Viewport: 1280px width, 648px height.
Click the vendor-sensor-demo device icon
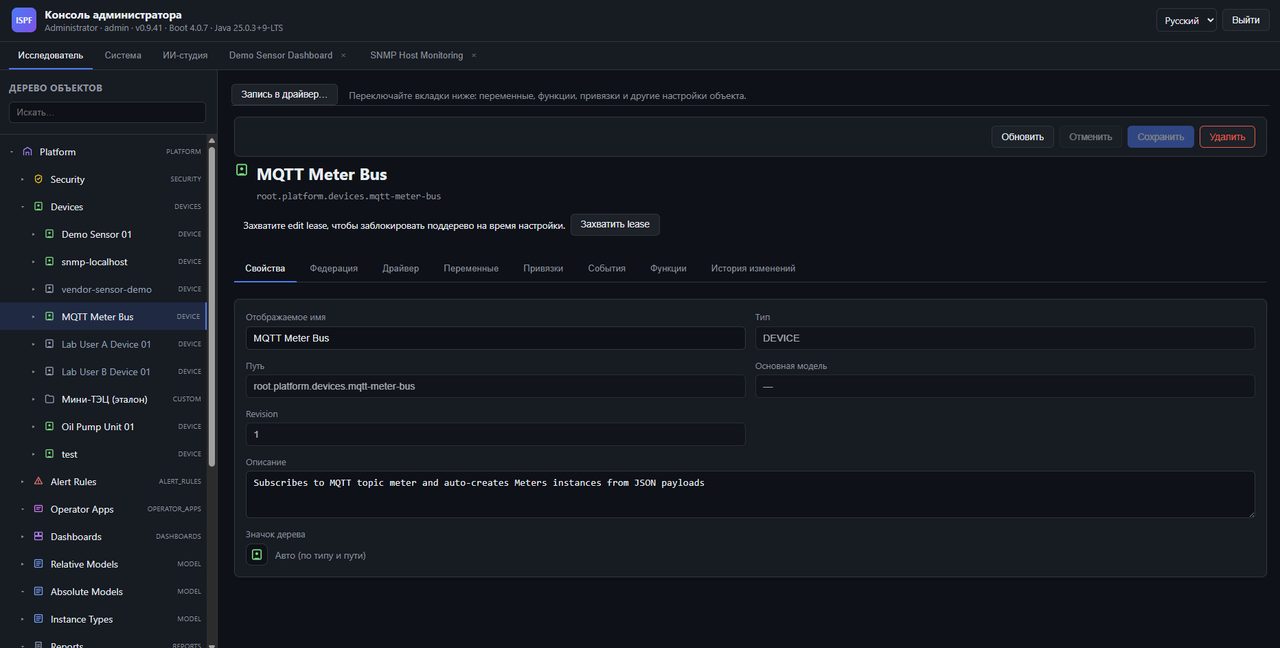49,289
